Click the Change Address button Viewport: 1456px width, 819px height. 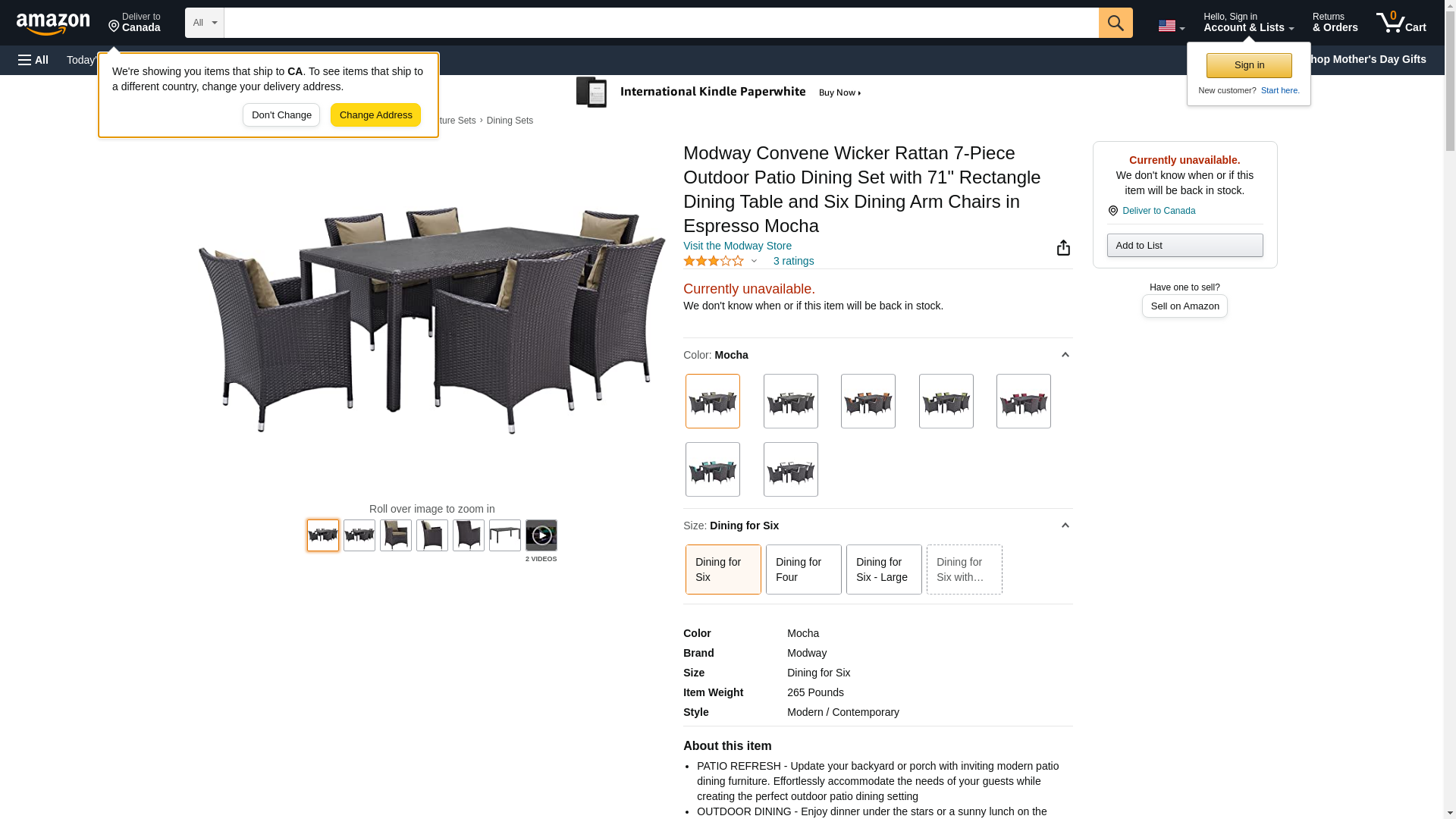point(375,115)
